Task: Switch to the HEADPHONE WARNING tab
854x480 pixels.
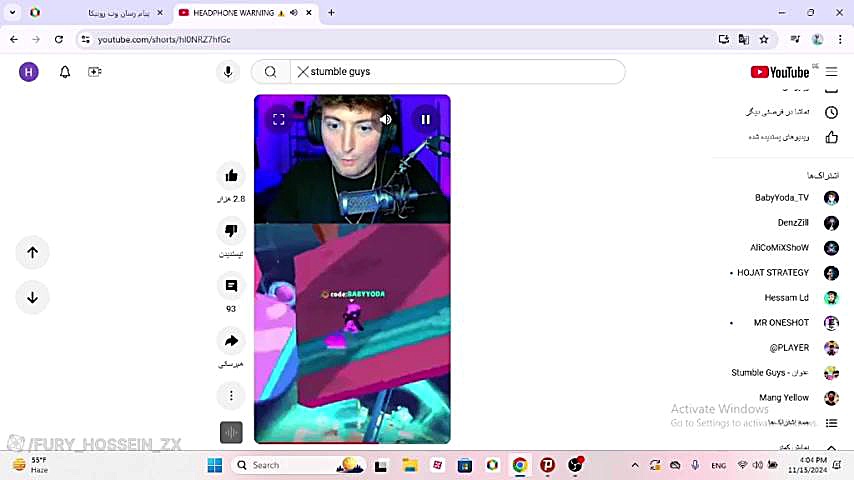Action: (234, 13)
